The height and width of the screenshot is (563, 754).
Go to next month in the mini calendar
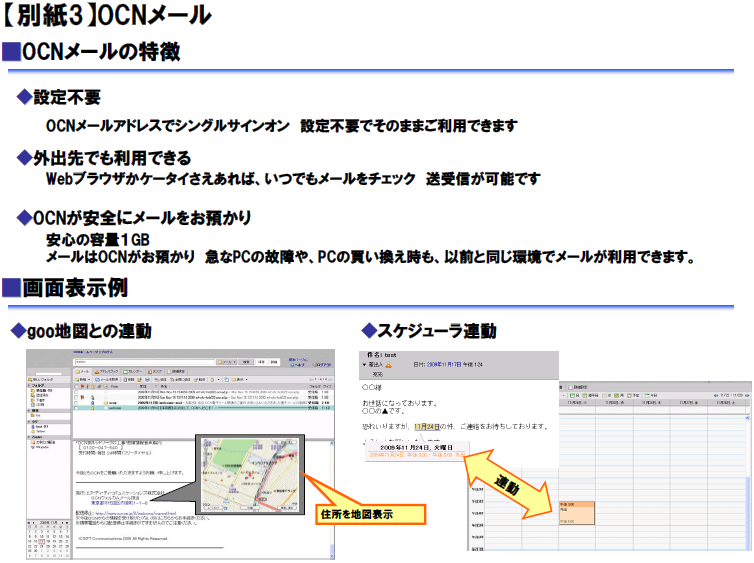click(x=63, y=523)
